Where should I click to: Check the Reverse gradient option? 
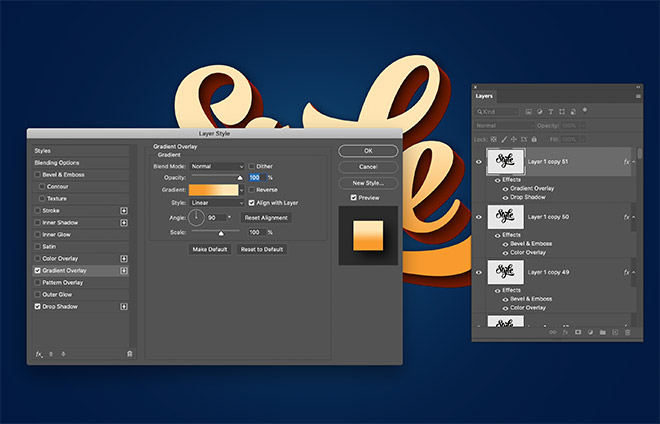252,189
